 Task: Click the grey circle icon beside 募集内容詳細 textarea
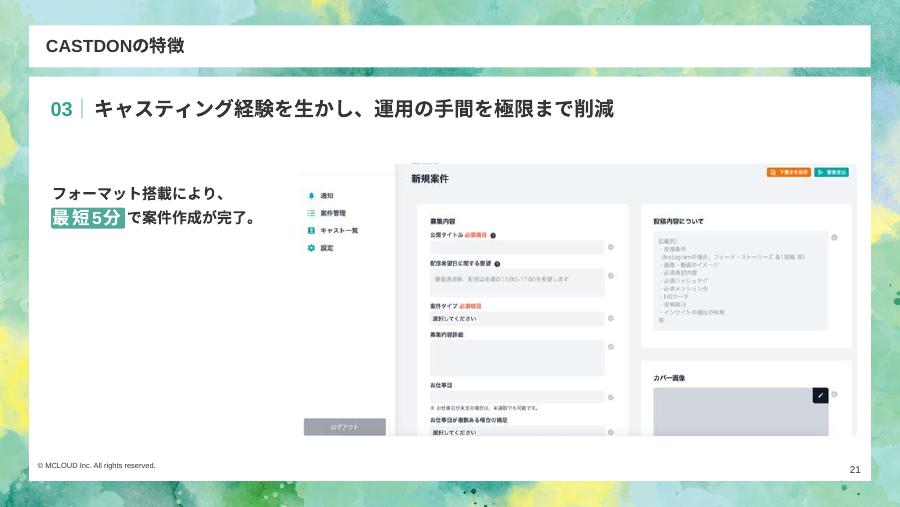611,347
